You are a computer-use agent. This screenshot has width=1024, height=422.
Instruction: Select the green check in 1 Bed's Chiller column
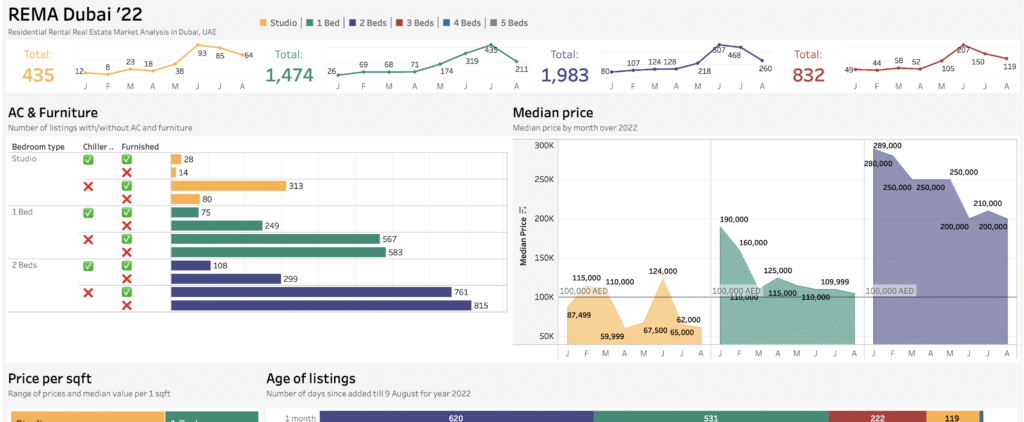(x=88, y=212)
